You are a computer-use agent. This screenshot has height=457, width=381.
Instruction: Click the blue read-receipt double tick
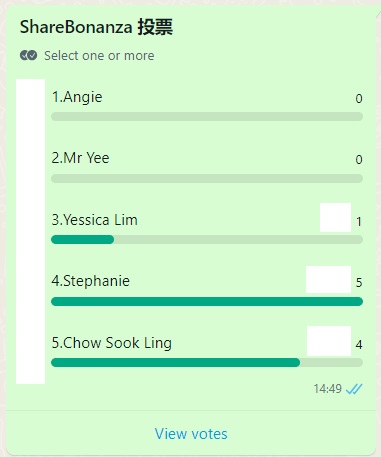coord(354,389)
